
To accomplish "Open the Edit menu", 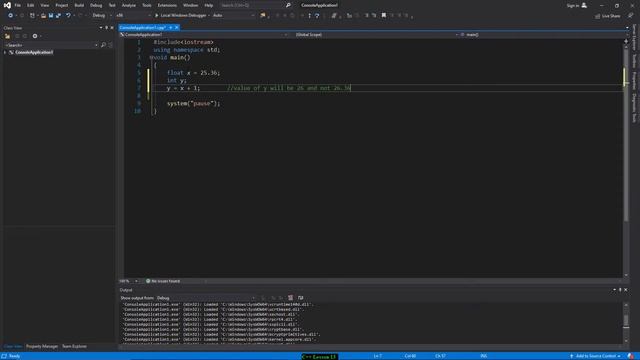I will [x=31, y=5].
